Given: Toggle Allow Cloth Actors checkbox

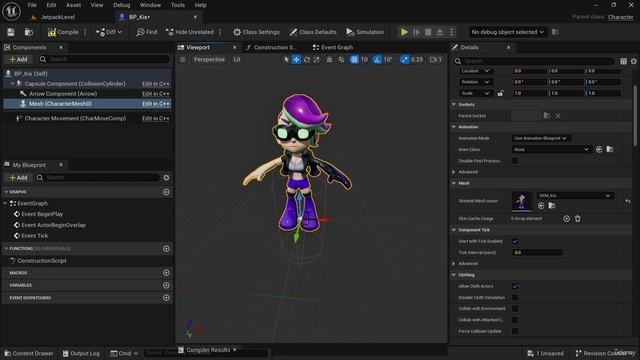Looking at the screenshot, I should 515,286.
